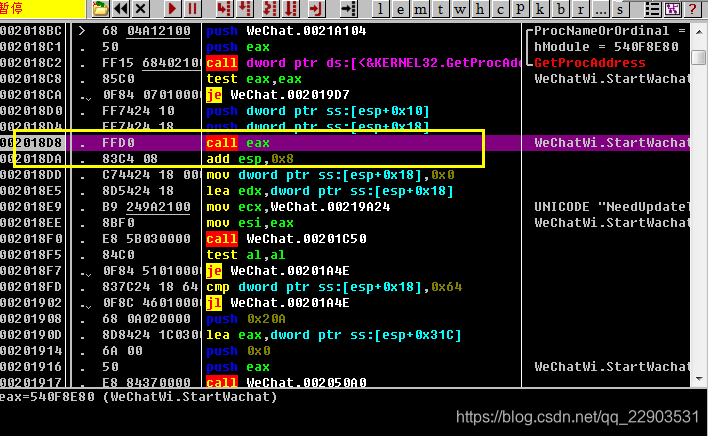Click the Execute Till Return icon

pos(317,9)
